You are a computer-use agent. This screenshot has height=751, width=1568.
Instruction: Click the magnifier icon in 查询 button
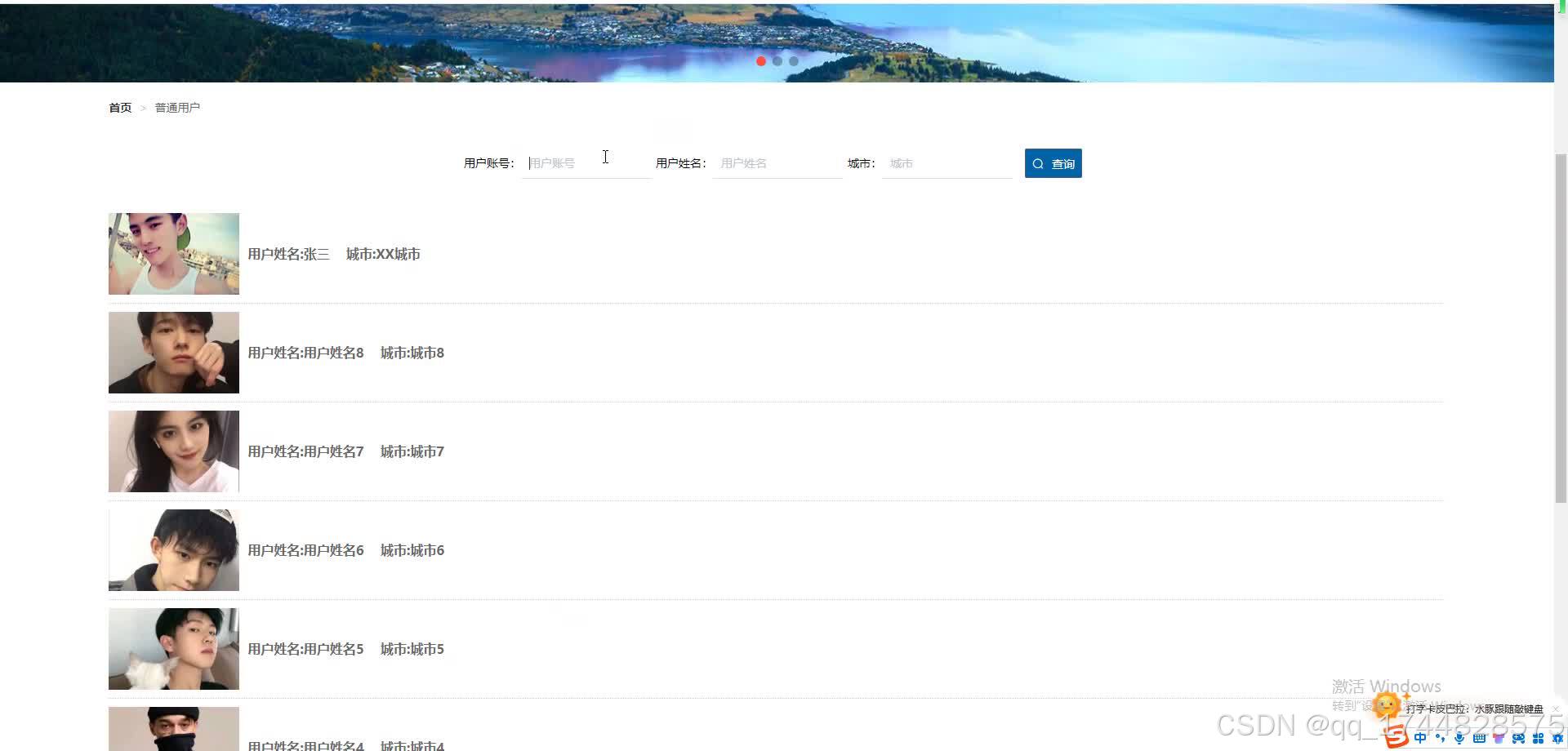coord(1038,164)
